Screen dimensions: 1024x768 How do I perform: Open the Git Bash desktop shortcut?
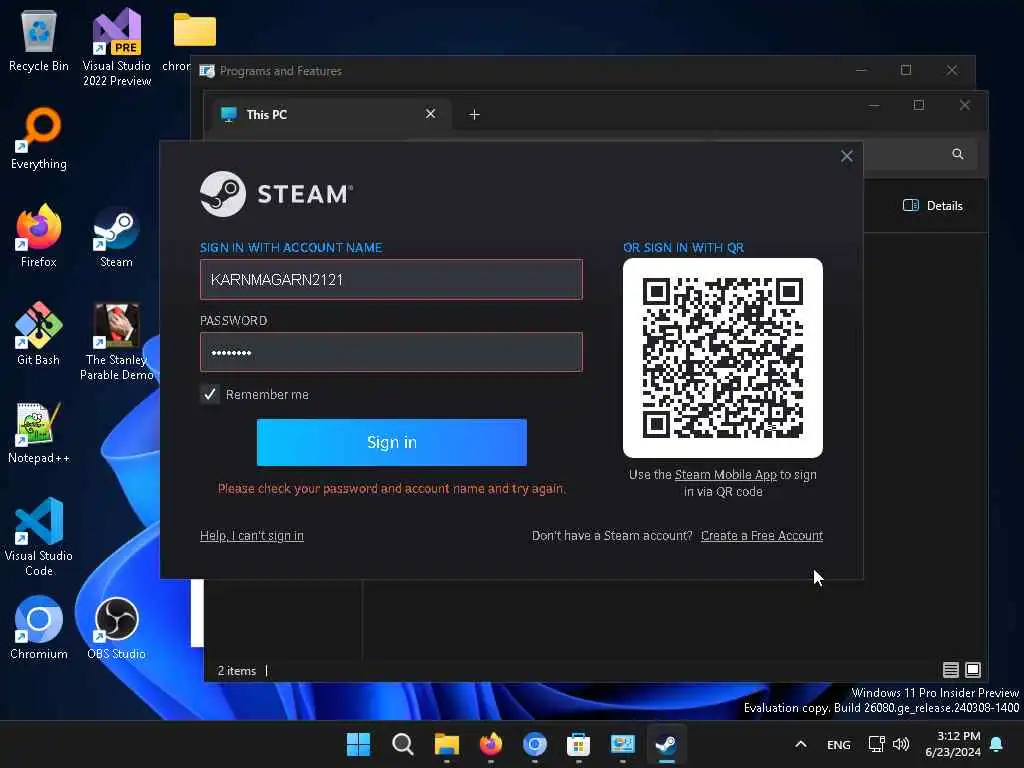tap(39, 334)
